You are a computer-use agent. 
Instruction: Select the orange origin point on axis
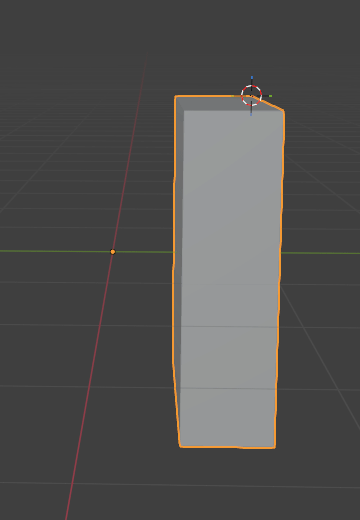click(x=113, y=252)
